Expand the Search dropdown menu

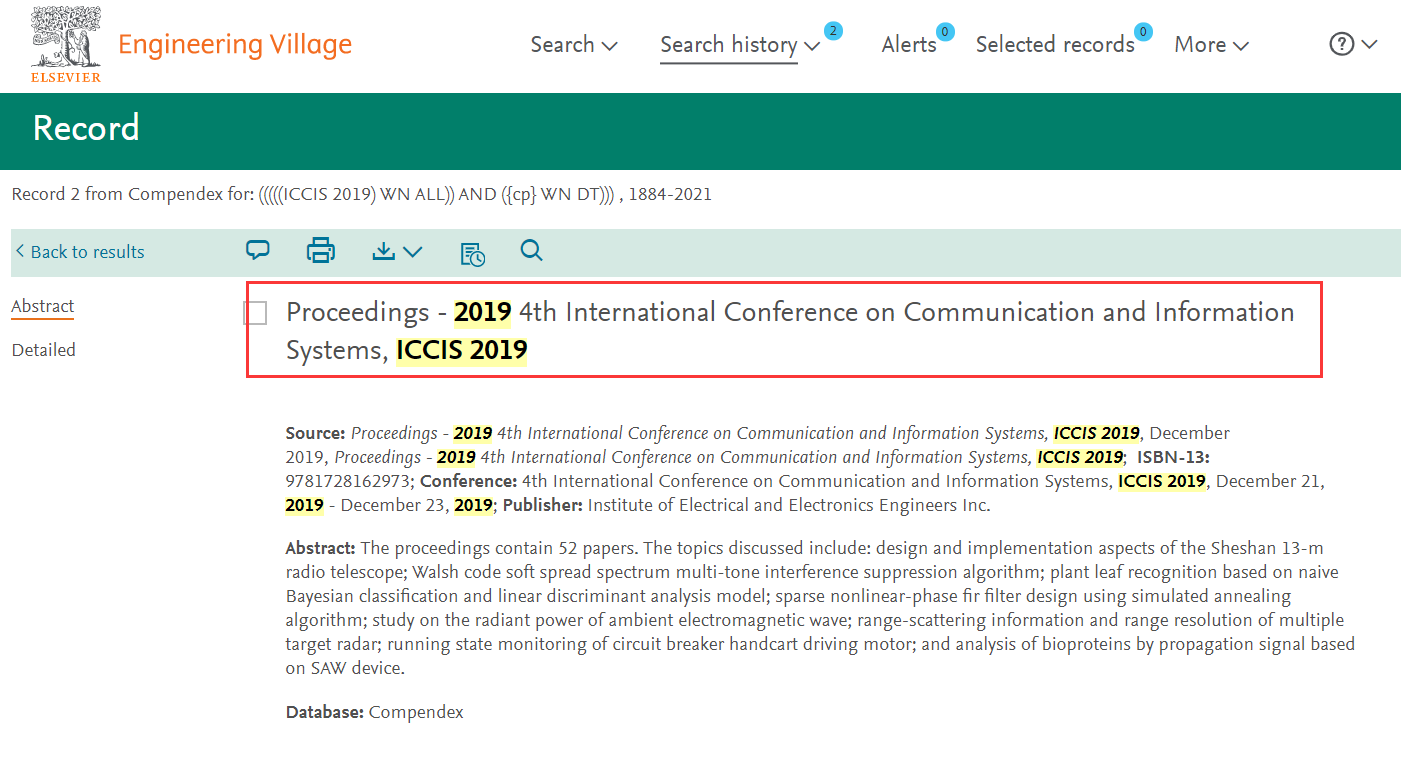pos(574,45)
